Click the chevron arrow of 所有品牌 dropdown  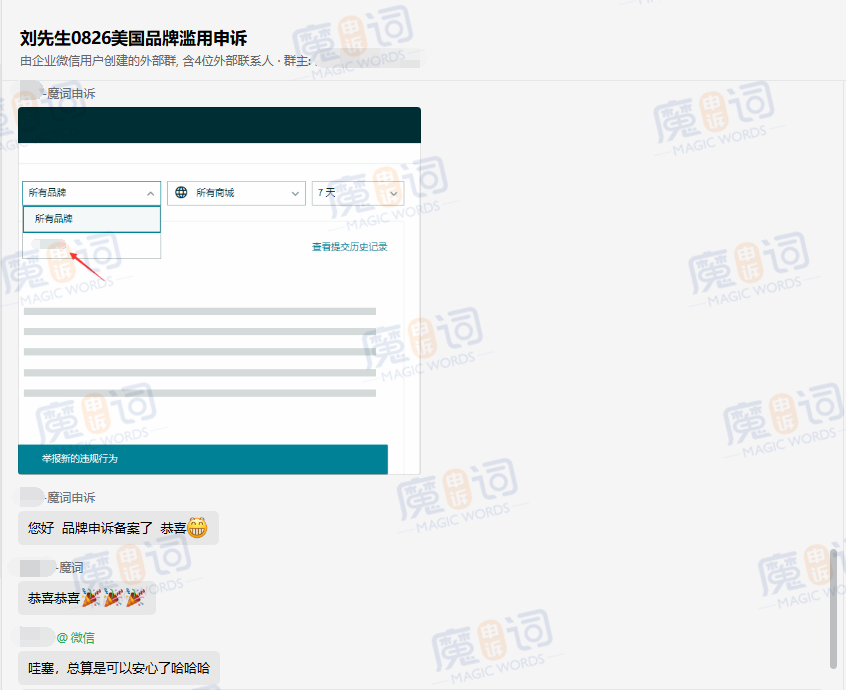151,194
